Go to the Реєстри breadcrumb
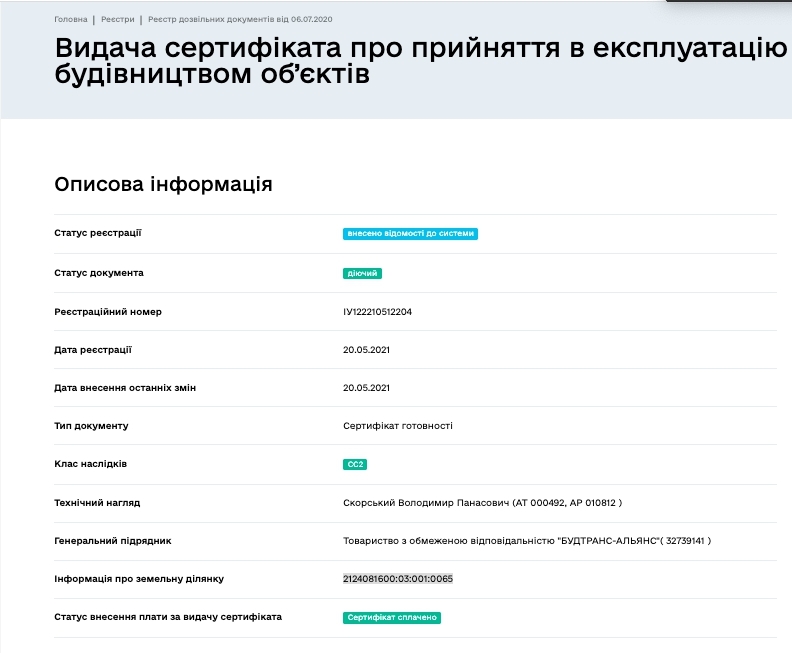 tap(118, 19)
